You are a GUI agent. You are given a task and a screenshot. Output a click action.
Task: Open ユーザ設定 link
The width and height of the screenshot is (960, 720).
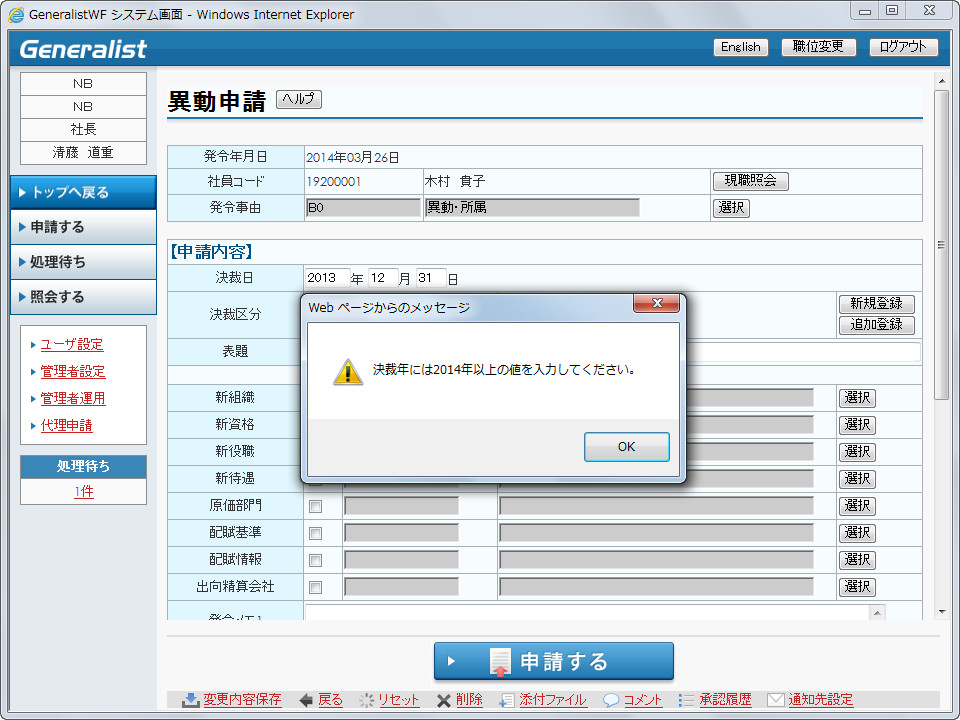(72, 345)
